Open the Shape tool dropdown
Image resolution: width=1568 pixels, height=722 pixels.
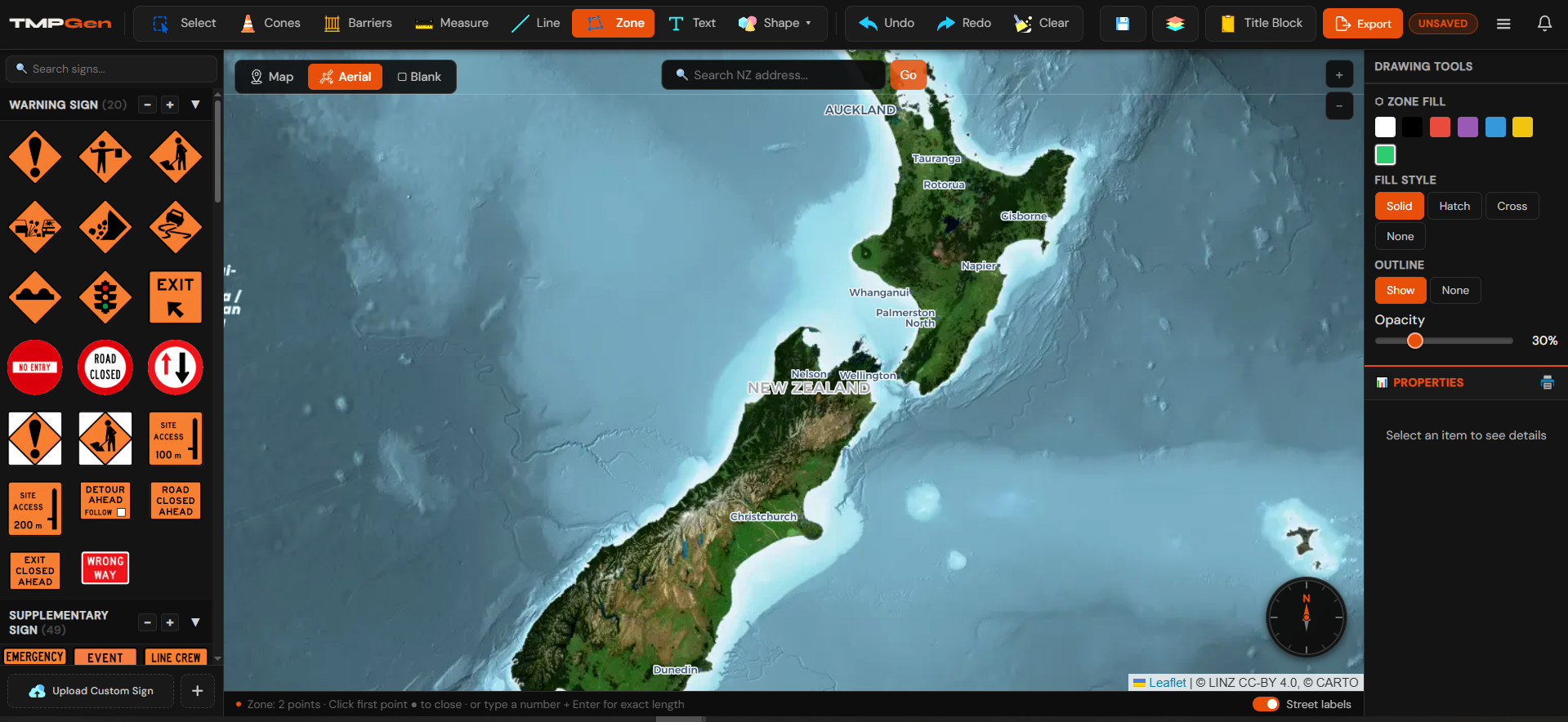(x=775, y=23)
